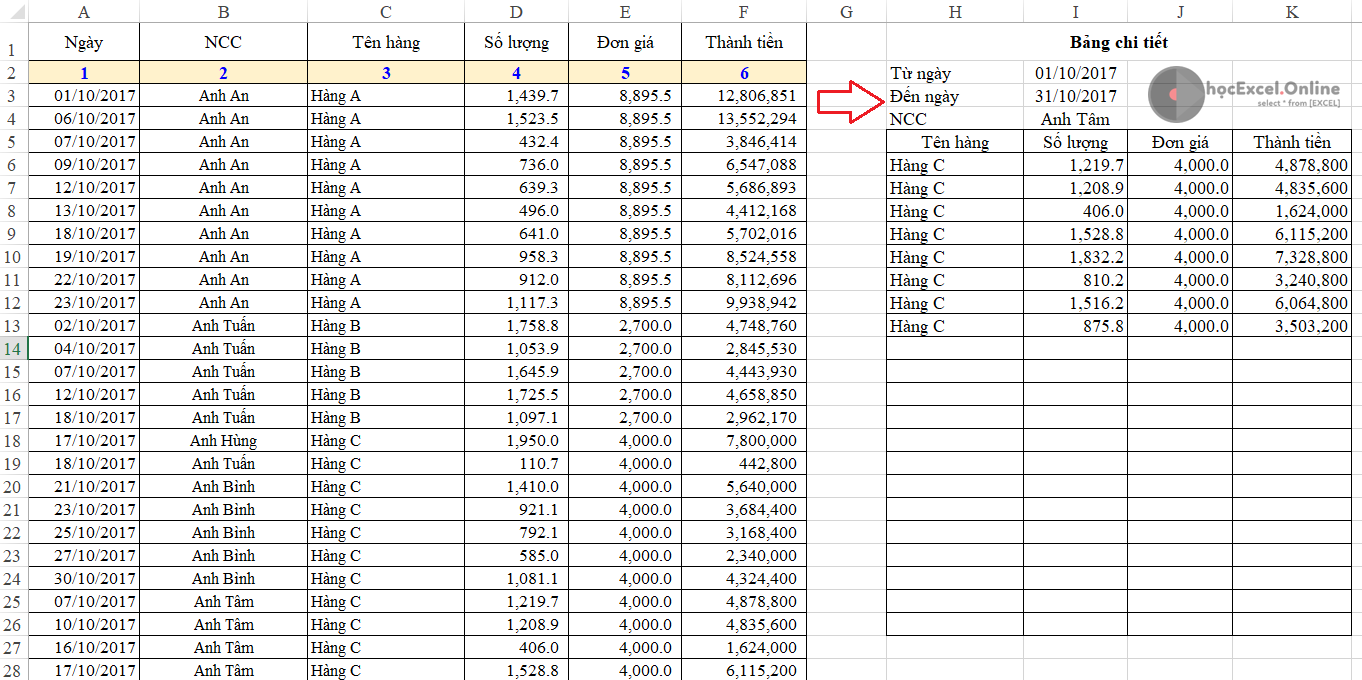Click detail table amount 6,064,800
This screenshot has height=680, width=1362.
click(x=1293, y=303)
